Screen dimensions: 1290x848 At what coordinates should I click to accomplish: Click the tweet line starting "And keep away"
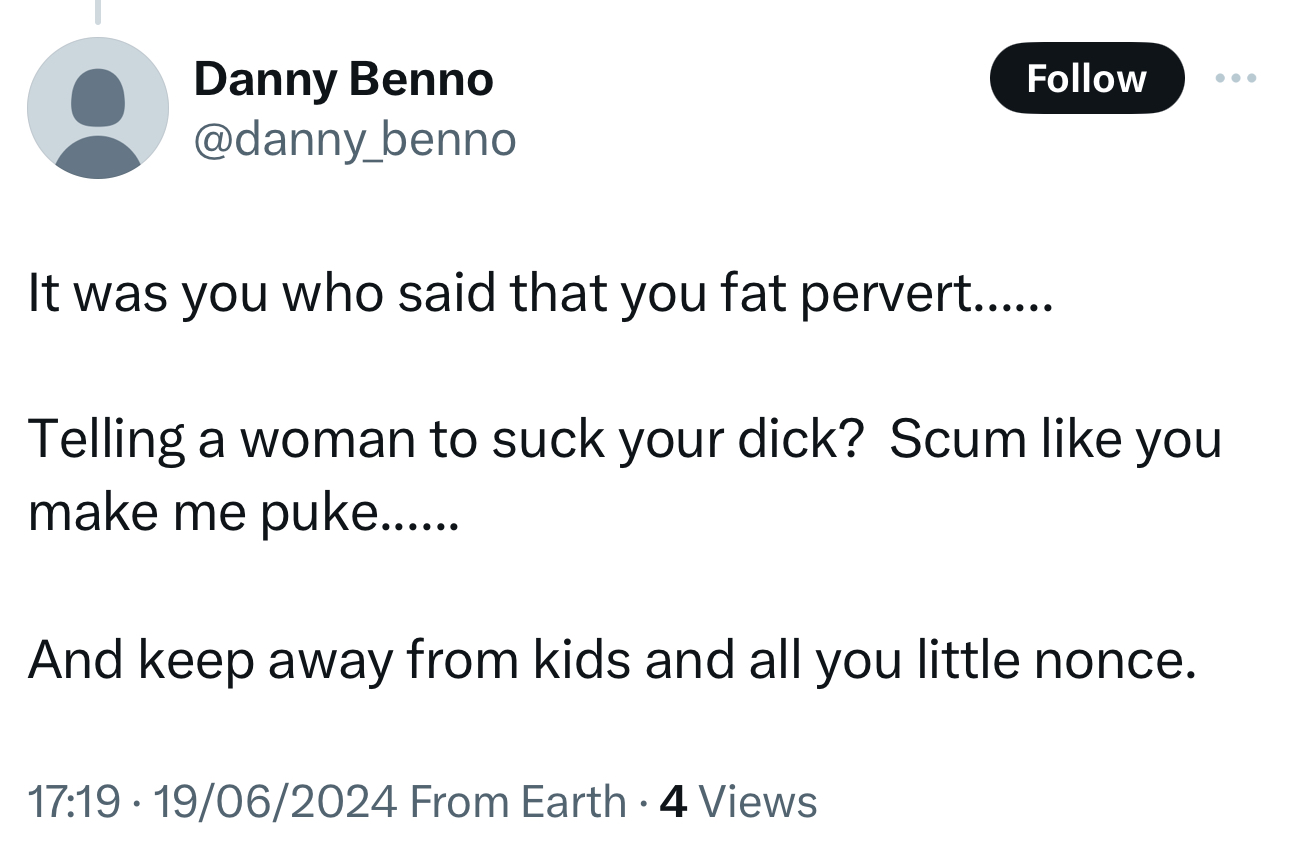611,659
